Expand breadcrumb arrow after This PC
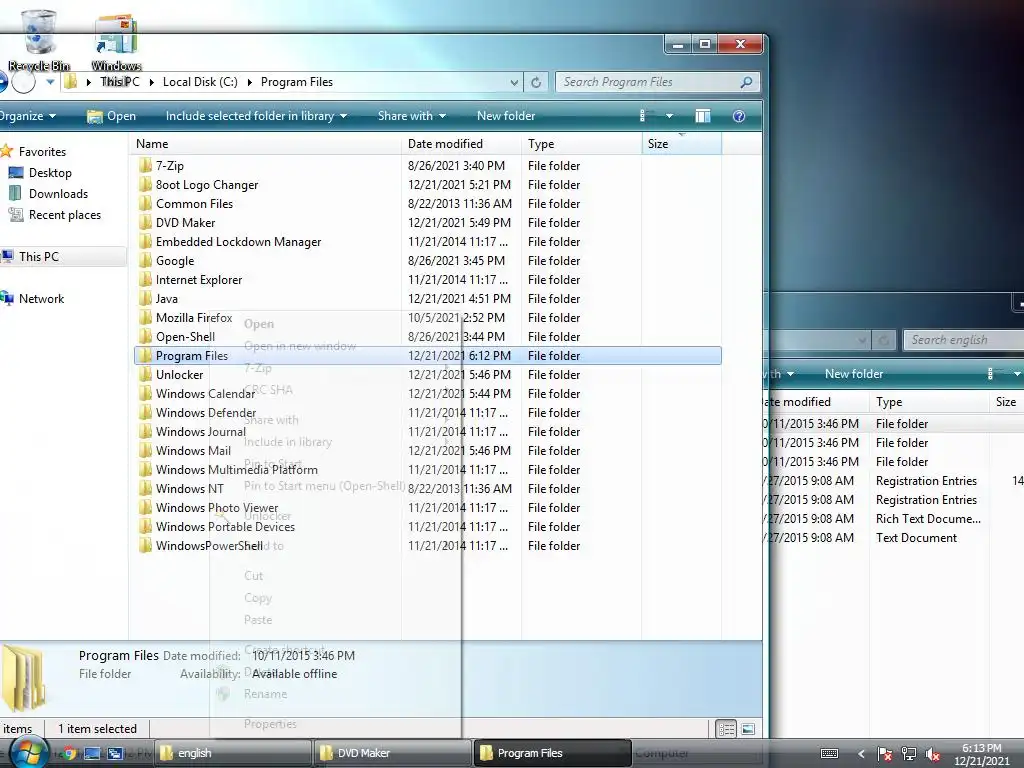This screenshot has width=1024, height=768. click(152, 82)
